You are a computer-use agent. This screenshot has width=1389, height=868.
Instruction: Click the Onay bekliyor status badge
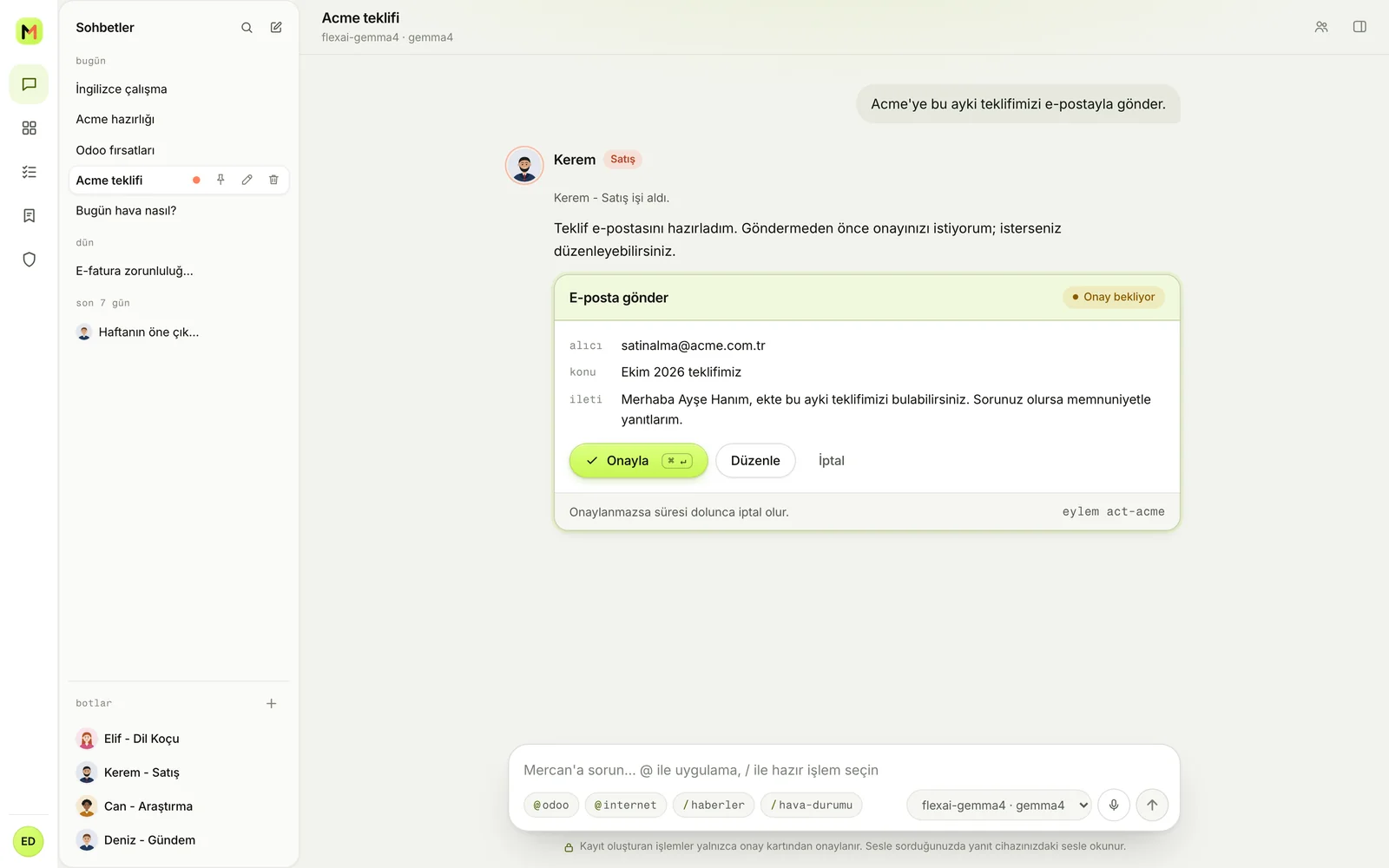pos(1114,297)
